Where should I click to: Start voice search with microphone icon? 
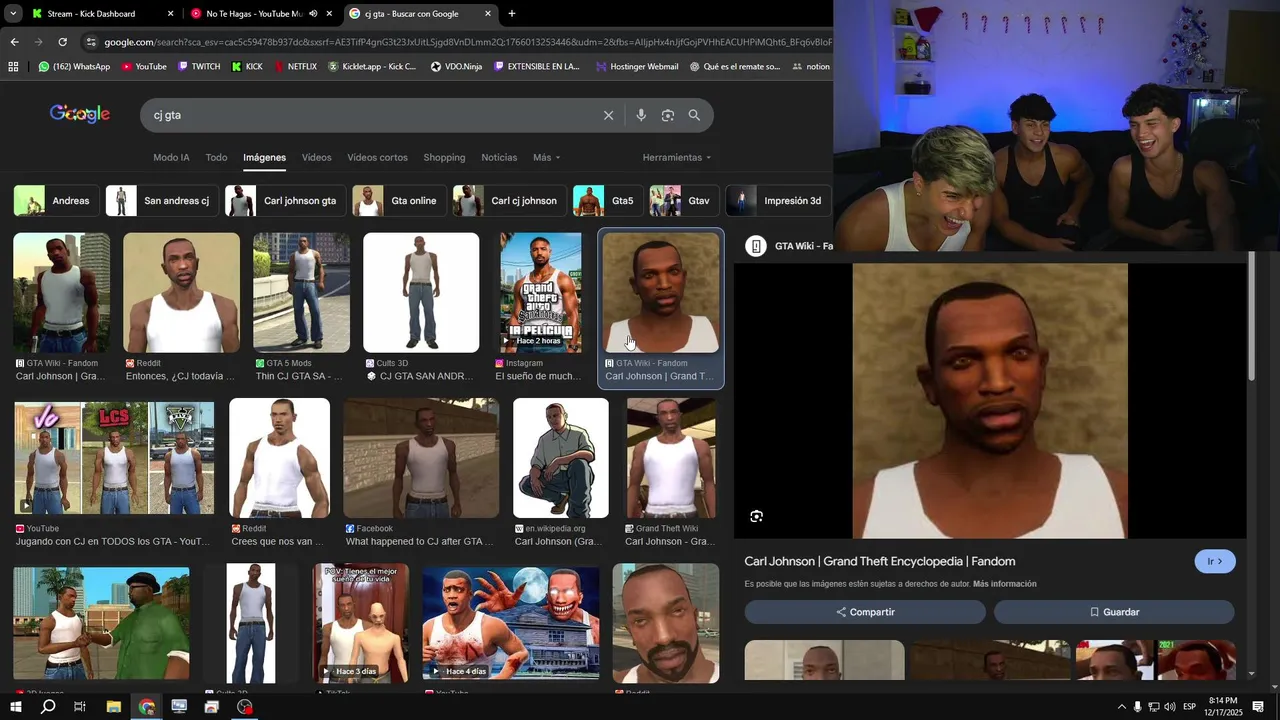pyautogui.click(x=641, y=115)
